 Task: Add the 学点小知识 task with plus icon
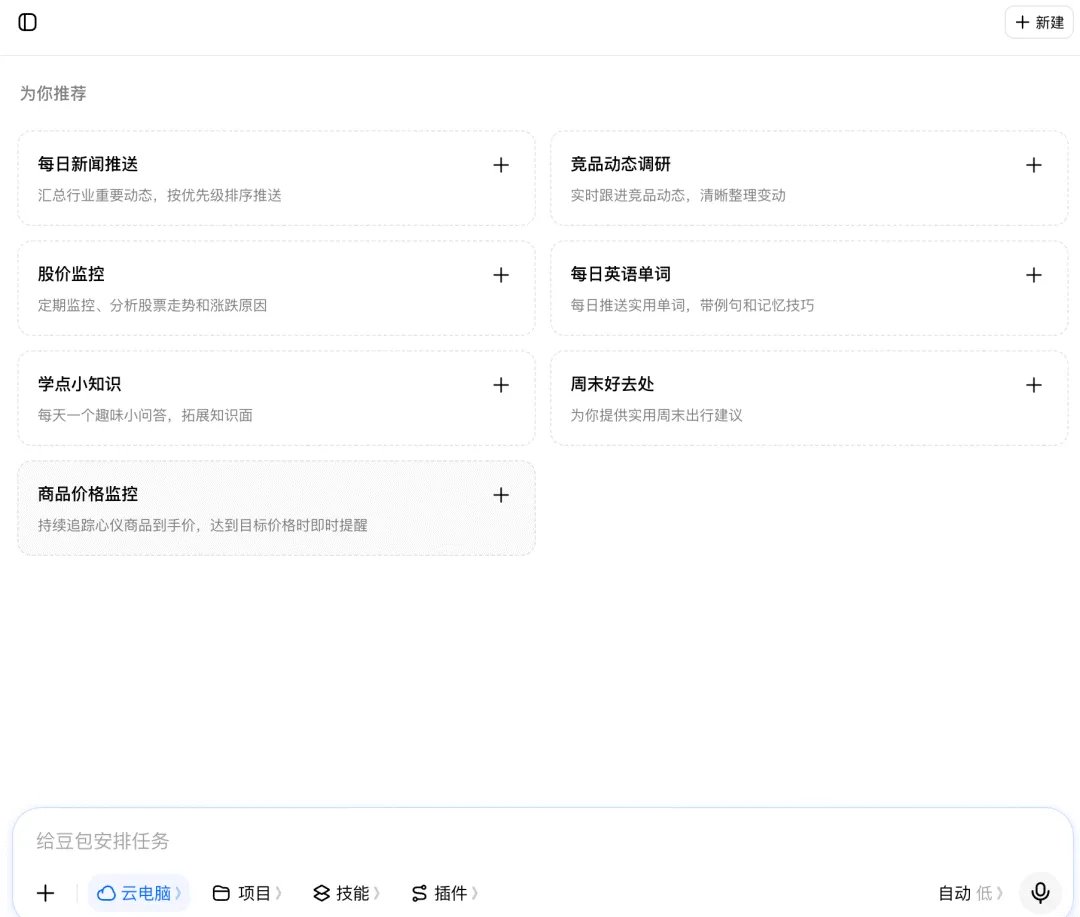point(501,384)
